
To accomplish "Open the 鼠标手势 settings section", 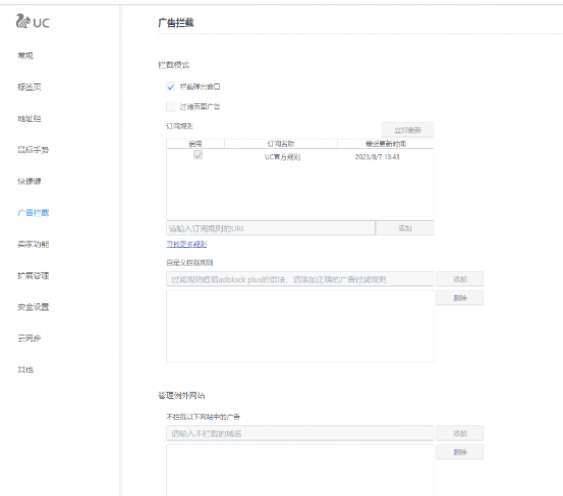I will pyautogui.click(x=33, y=150).
